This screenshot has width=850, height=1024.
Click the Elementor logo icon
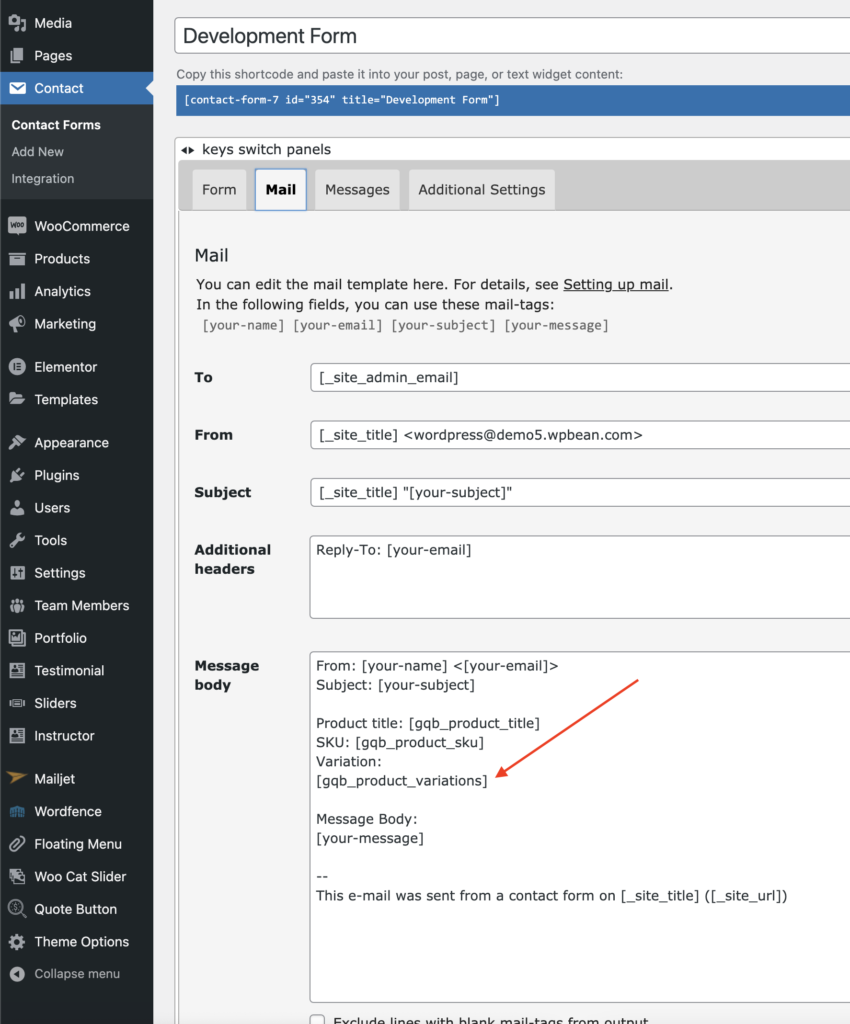[17, 367]
